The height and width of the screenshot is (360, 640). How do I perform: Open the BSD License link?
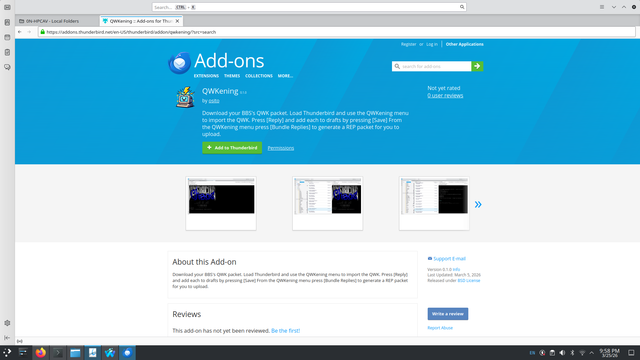[x=469, y=280]
